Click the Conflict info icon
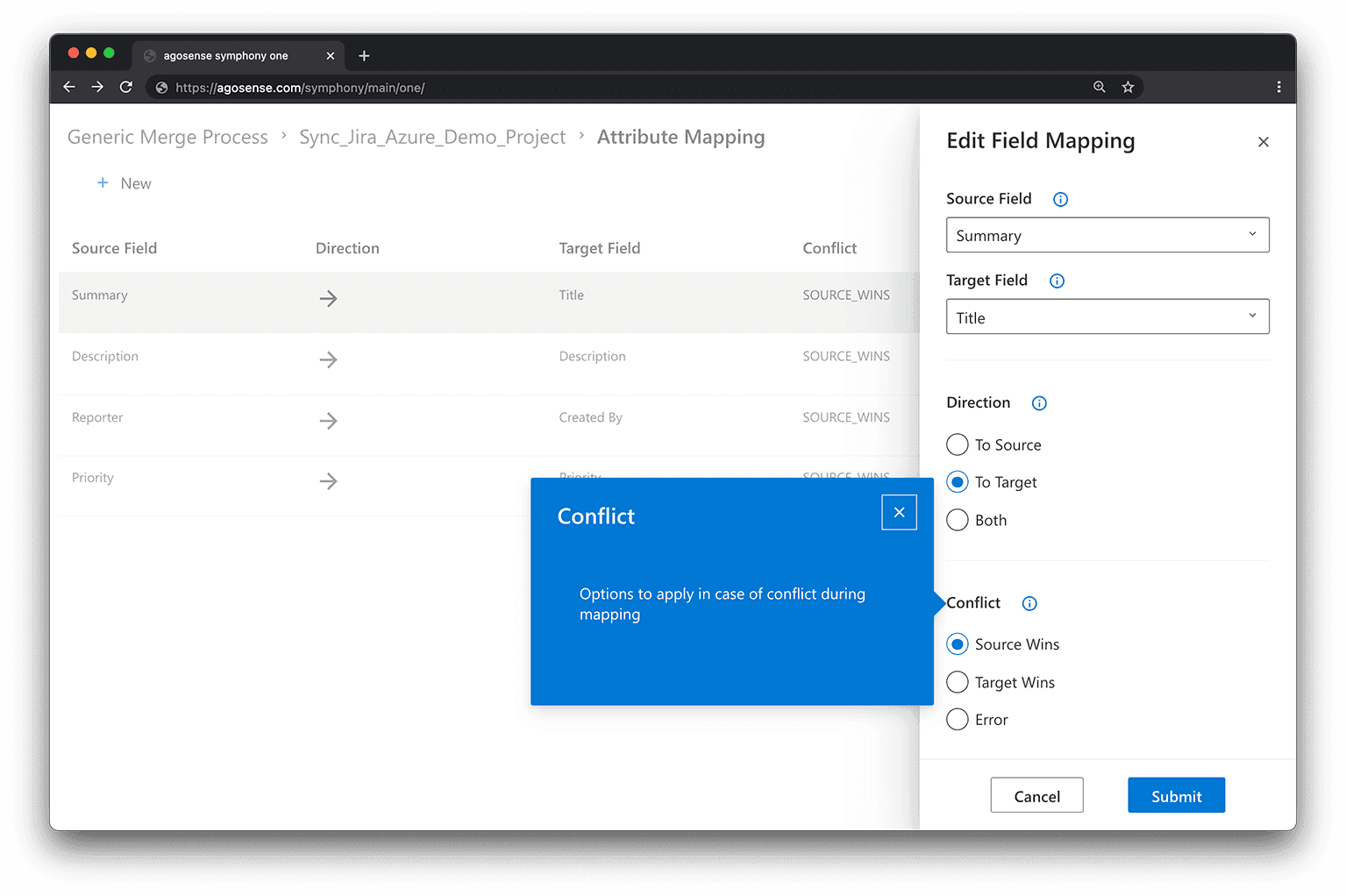Image resolution: width=1346 pixels, height=896 pixels. 1029,603
